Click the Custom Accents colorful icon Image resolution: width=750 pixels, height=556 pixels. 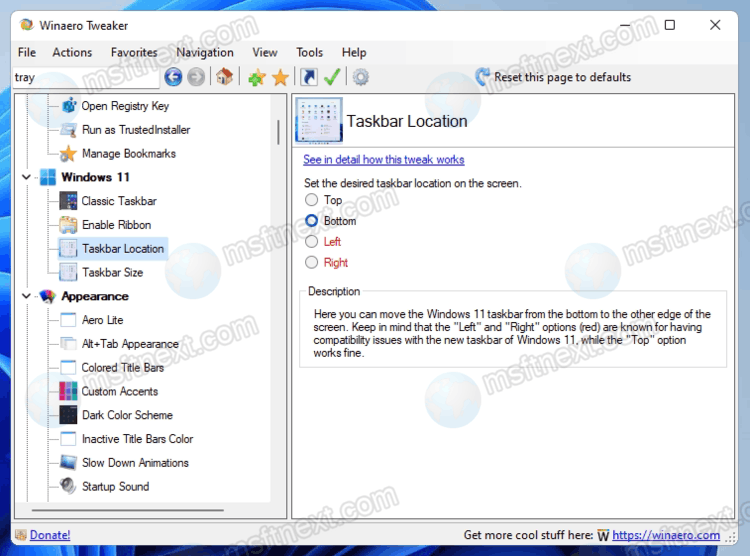(68, 391)
